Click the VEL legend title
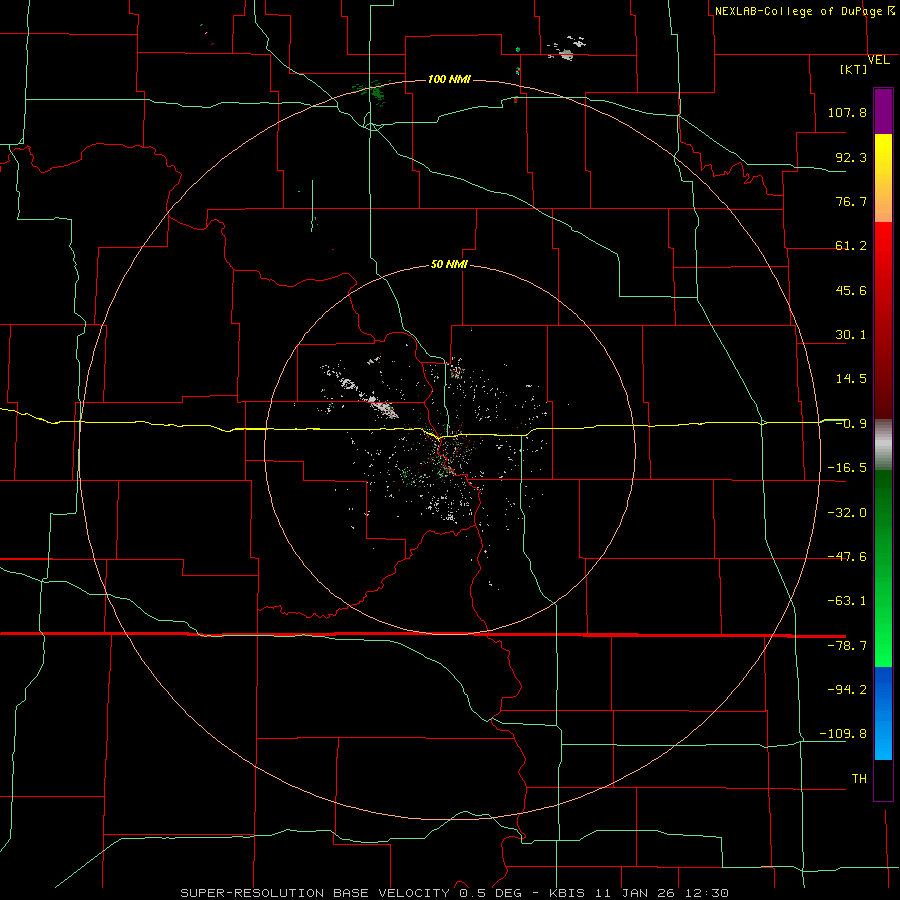900x900 pixels. pos(878,60)
